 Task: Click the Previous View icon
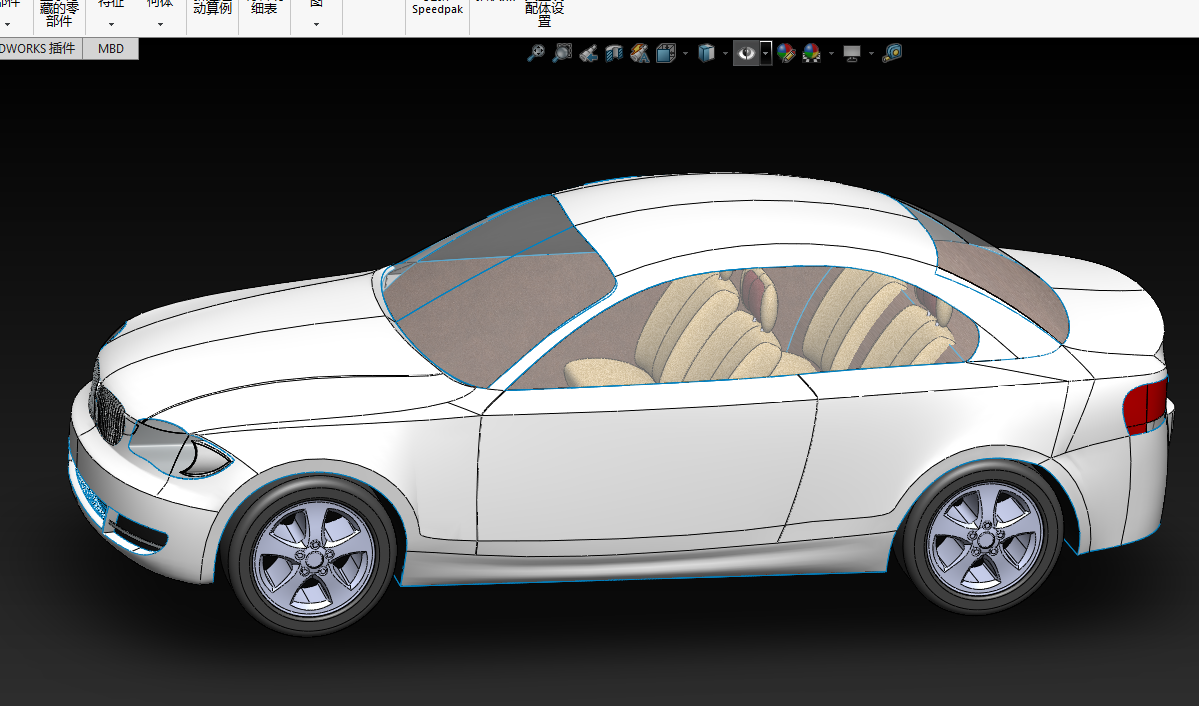pyautogui.click(x=588, y=53)
